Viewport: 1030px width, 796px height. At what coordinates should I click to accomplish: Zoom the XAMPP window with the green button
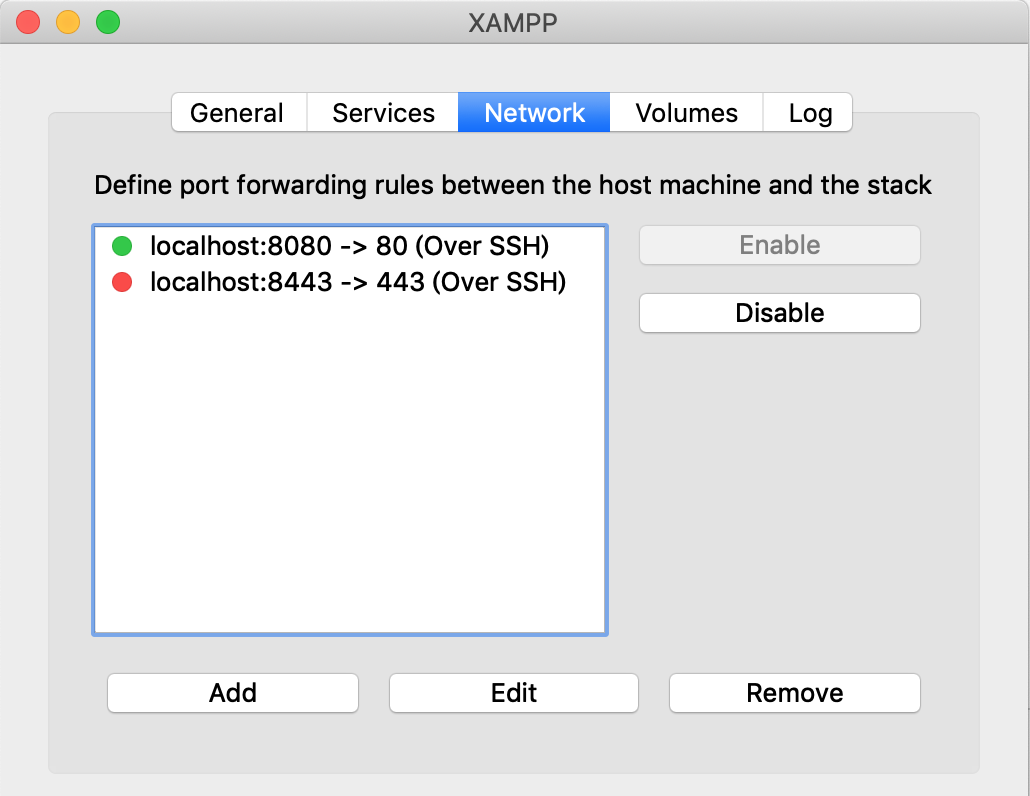[x=108, y=22]
